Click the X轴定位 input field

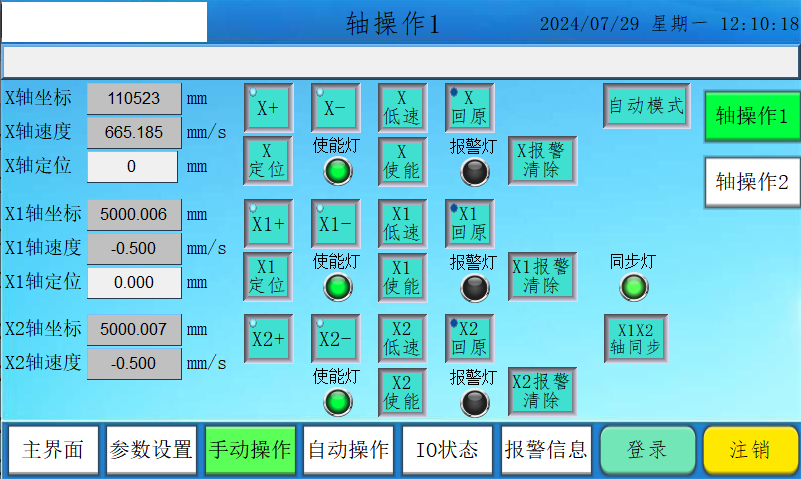point(133,167)
